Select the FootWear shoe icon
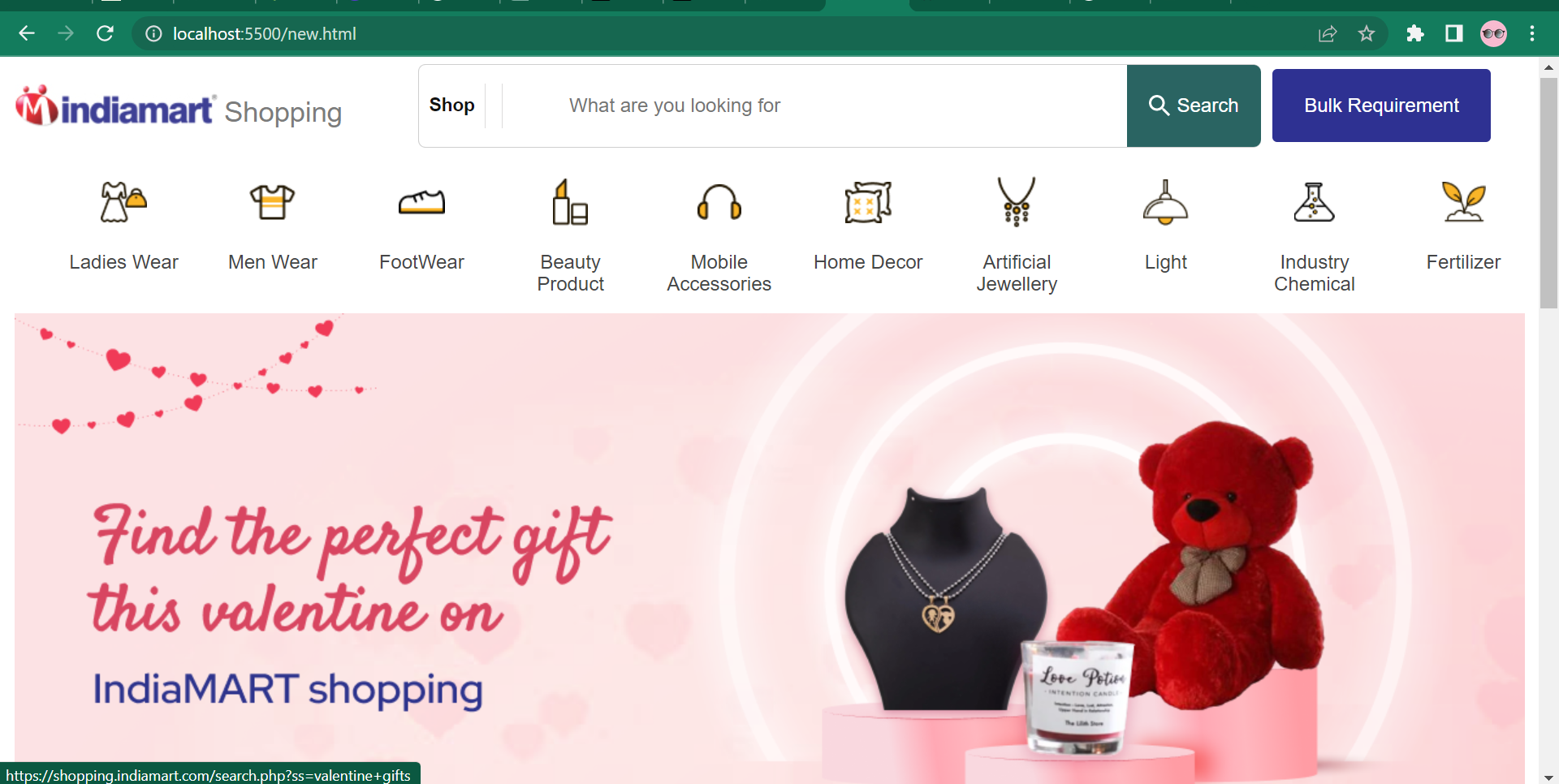 421,202
